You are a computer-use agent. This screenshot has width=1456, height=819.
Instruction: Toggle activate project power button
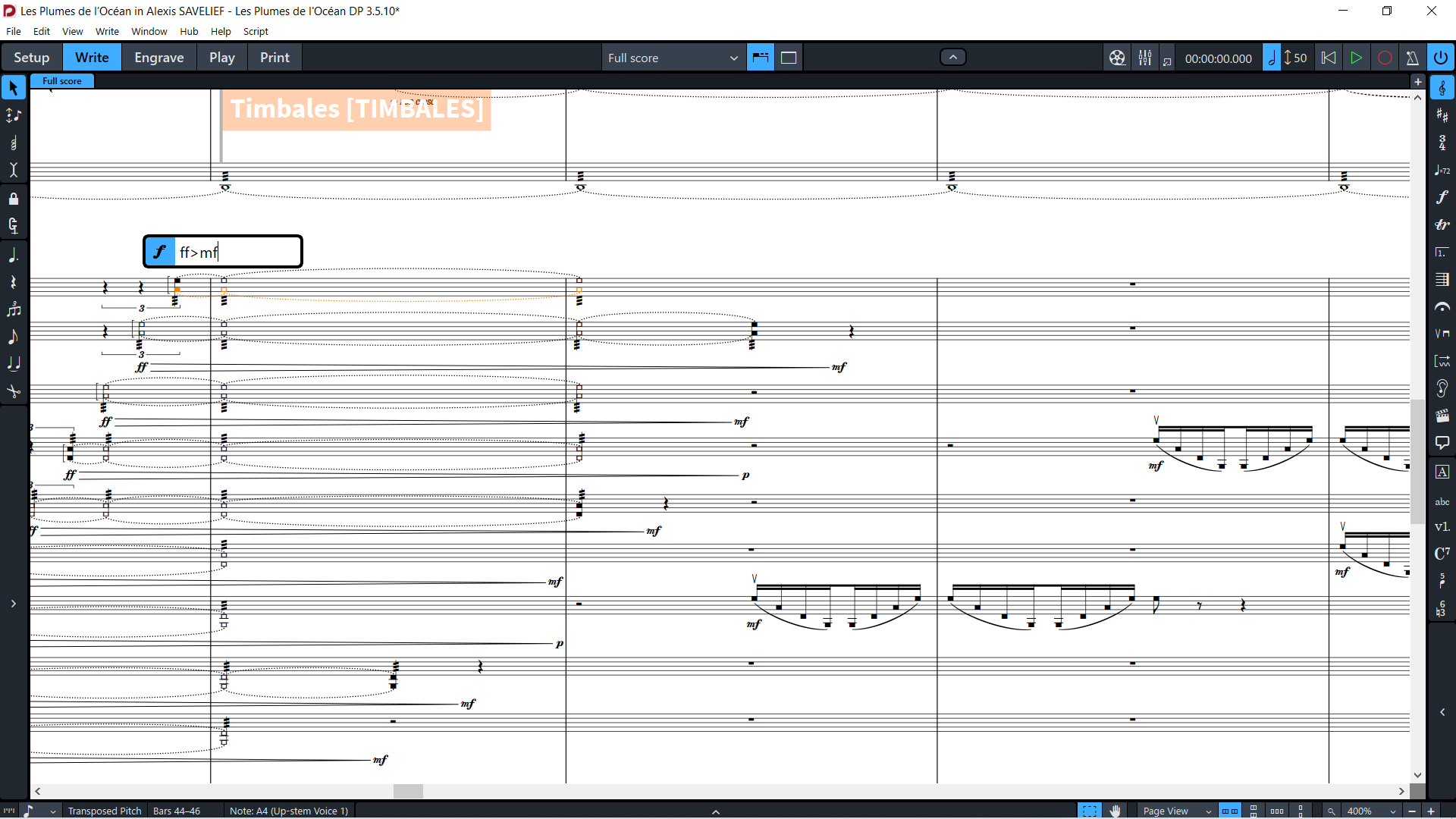click(x=1441, y=58)
